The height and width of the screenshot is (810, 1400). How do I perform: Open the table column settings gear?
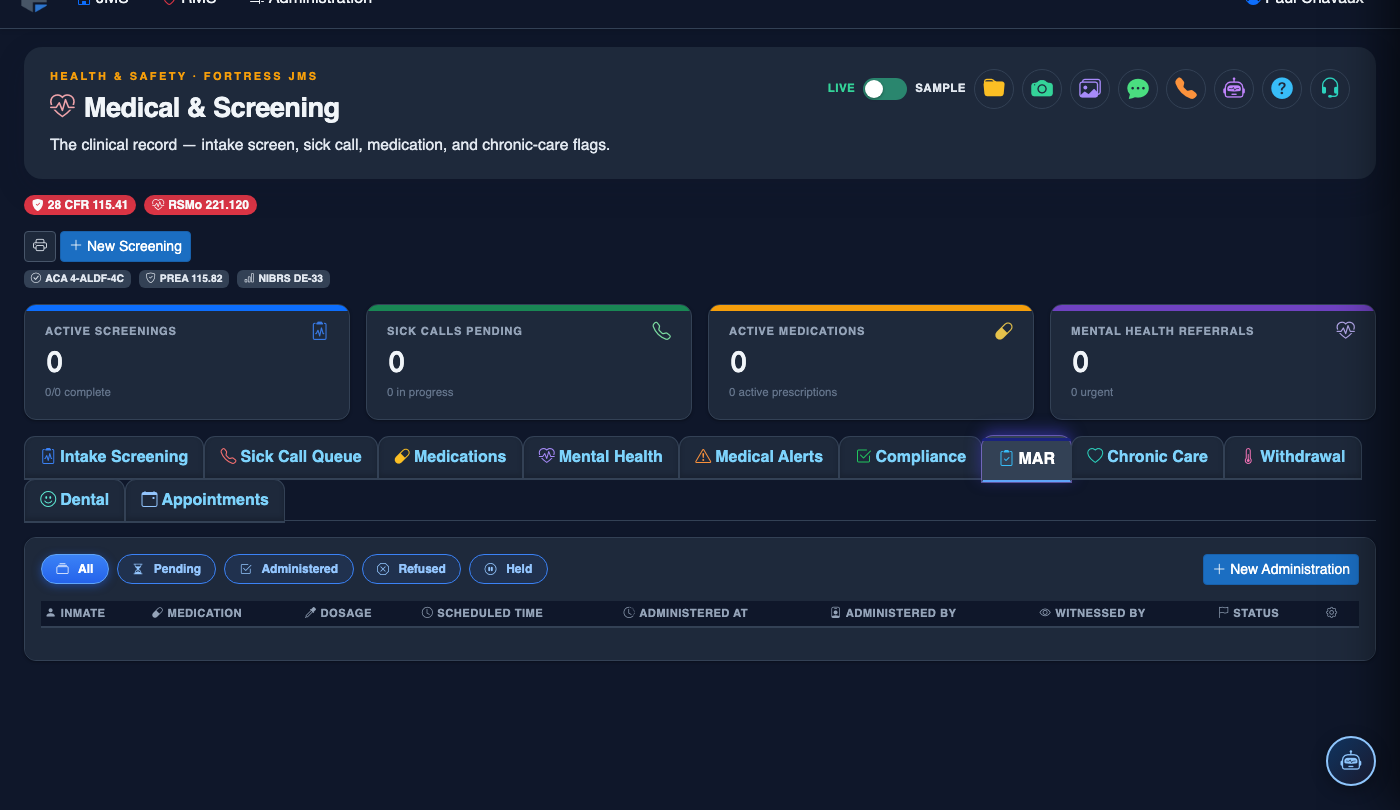click(x=1331, y=613)
